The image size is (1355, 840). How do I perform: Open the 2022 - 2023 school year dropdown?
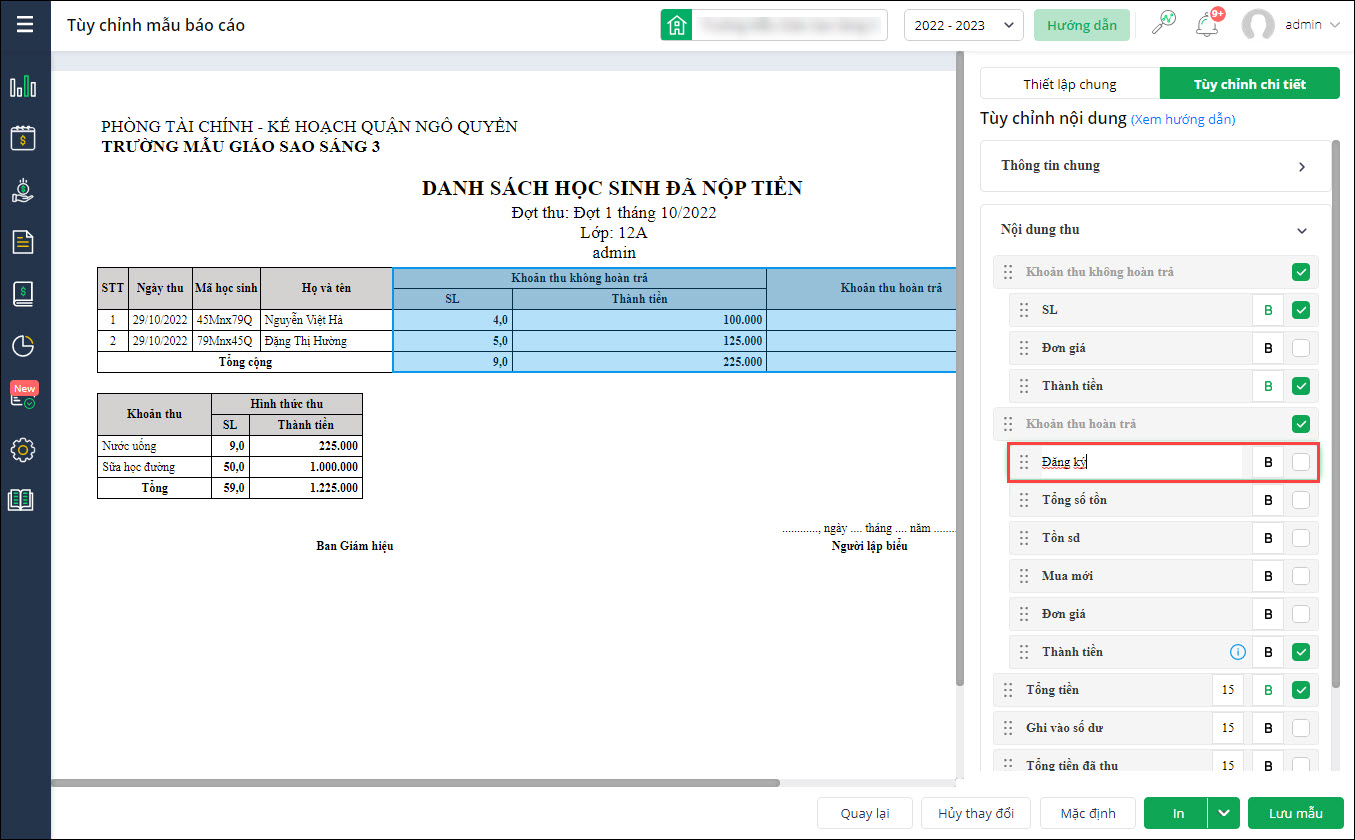pyautogui.click(x=962, y=25)
